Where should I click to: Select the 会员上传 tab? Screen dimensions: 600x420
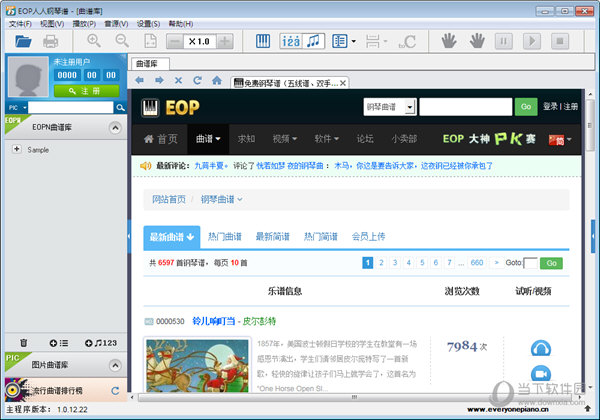pos(368,237)
